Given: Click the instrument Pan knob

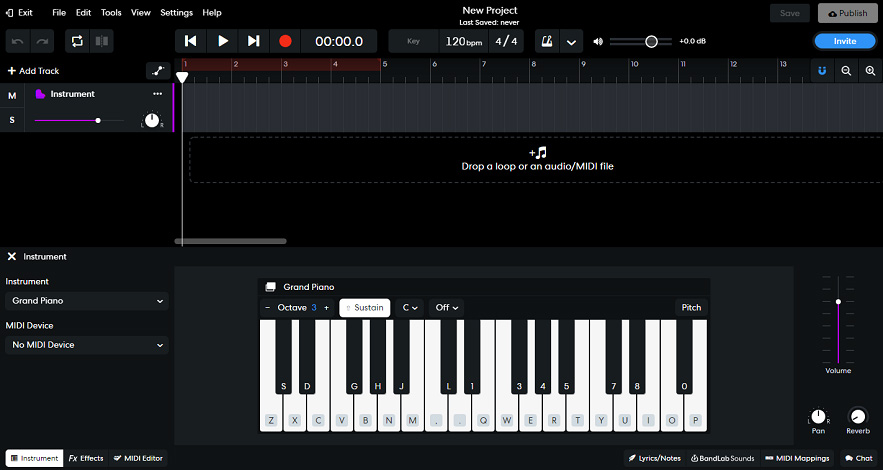Looking at the screenshot, I should (x=818, y=417).
